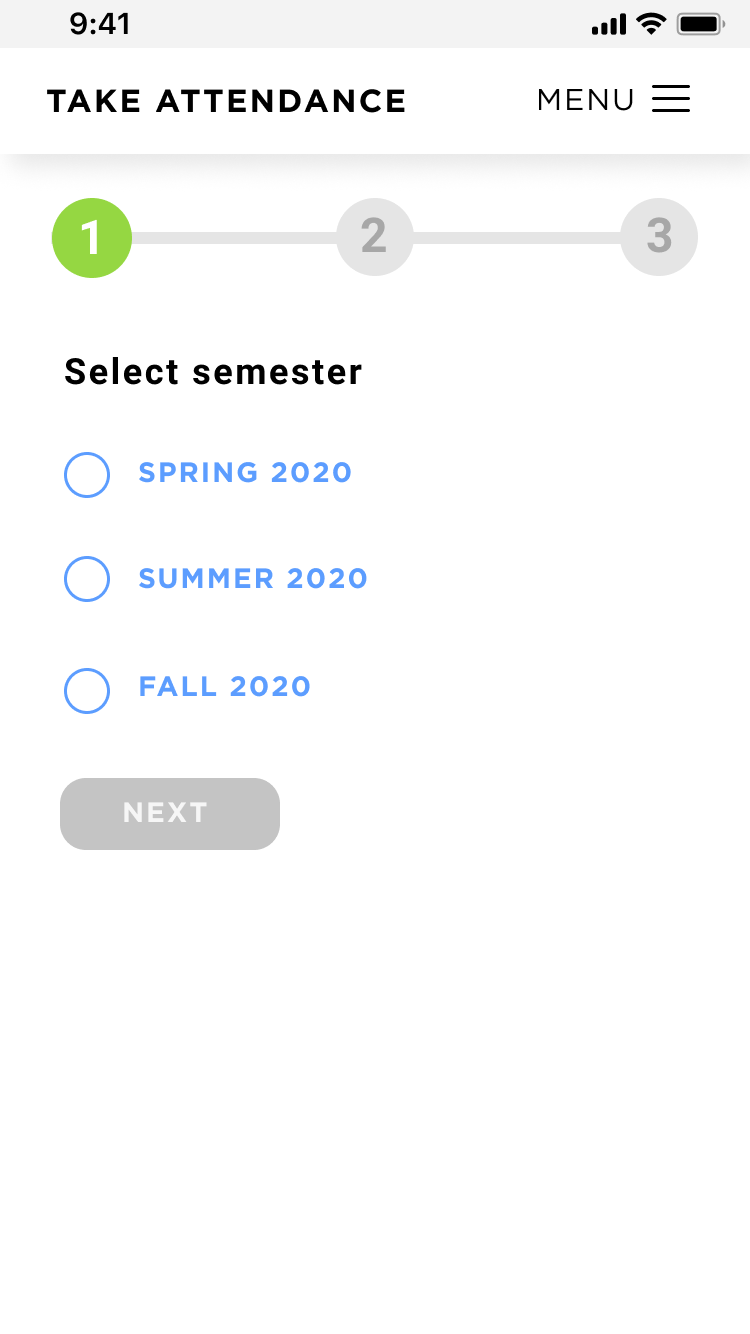Select the Fall 2020 radio button
Screen dimensions: 750x1334
click(x=87, y=691)
